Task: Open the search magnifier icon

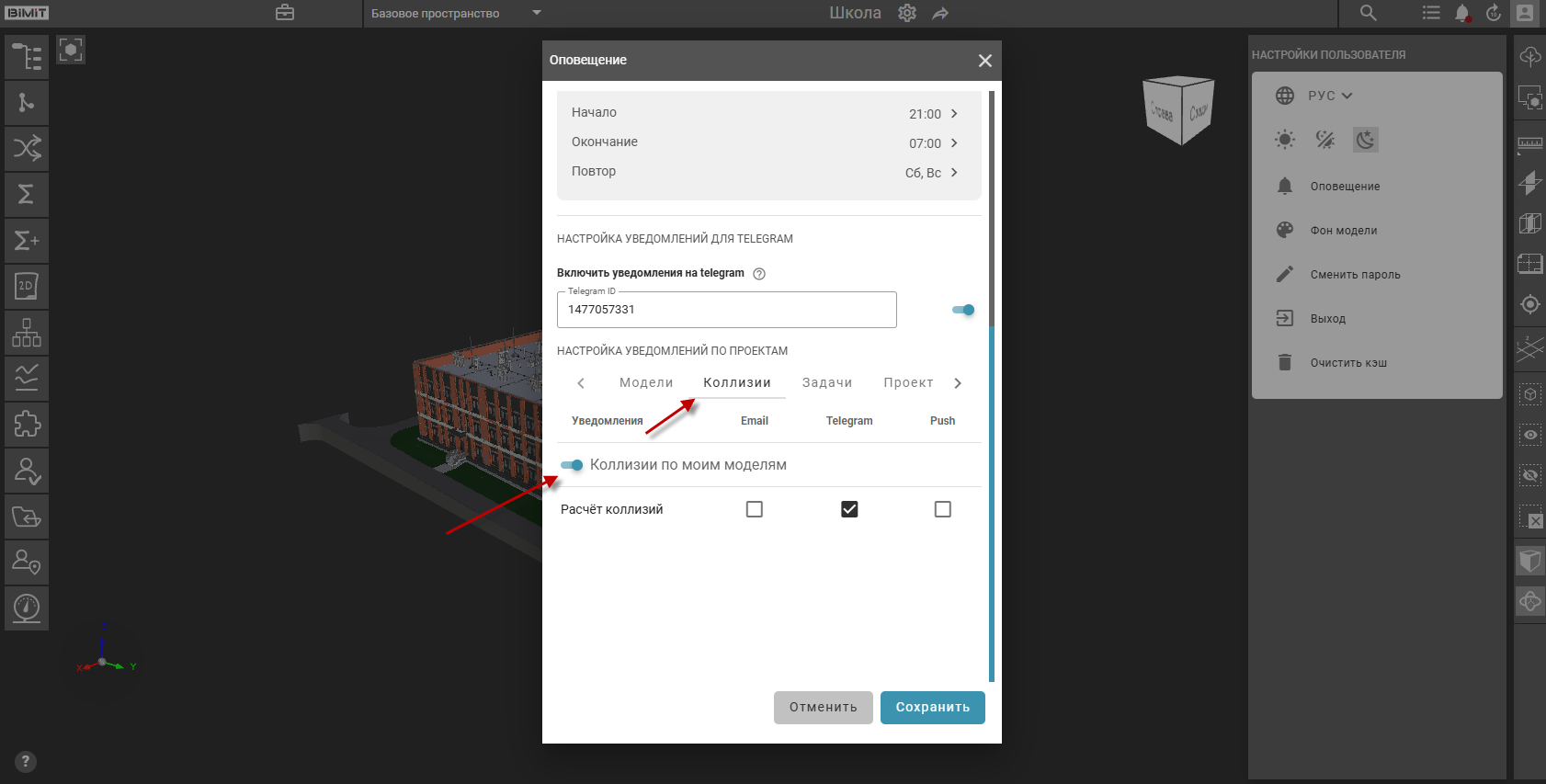Action: pos(1368,13)
